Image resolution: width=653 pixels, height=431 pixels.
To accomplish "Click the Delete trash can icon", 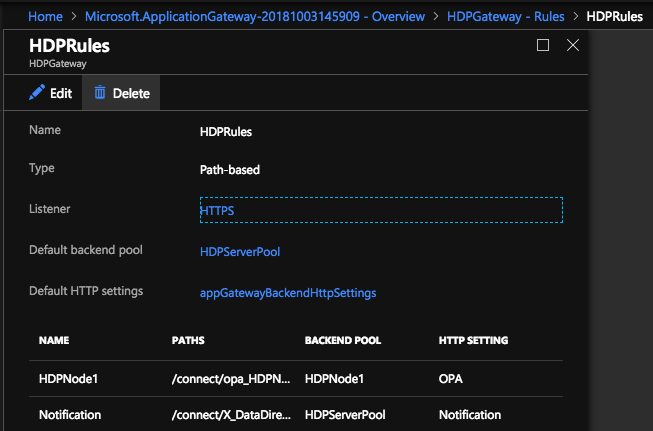I will point(100,93).
